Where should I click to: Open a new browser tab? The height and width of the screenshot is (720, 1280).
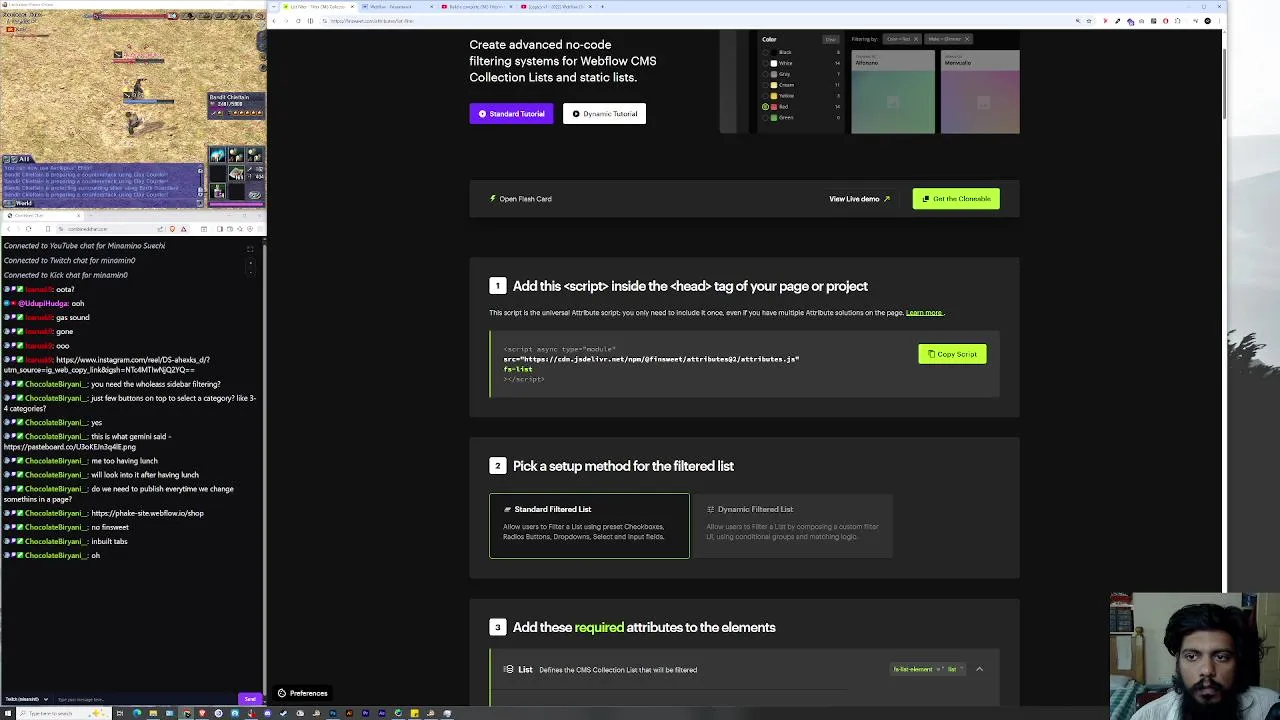click(602, 7)
